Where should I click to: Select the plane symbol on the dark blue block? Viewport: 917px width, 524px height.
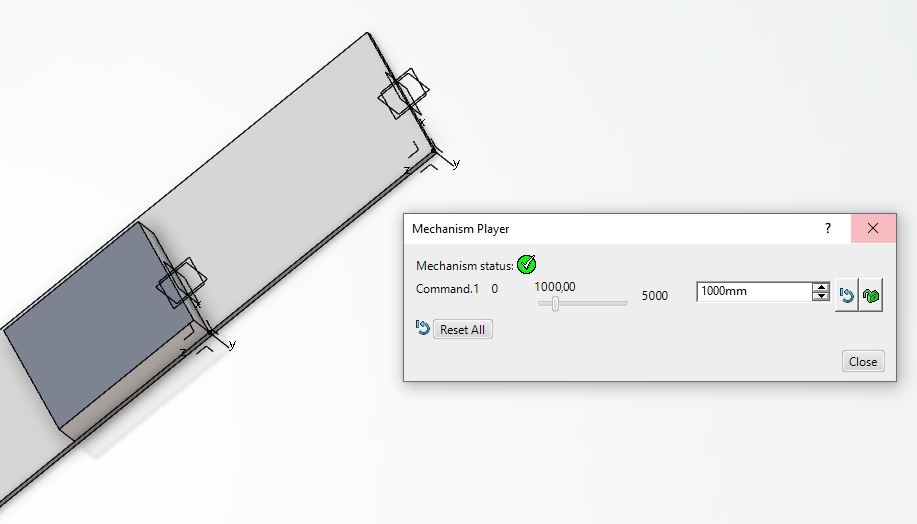coord(181,282)
